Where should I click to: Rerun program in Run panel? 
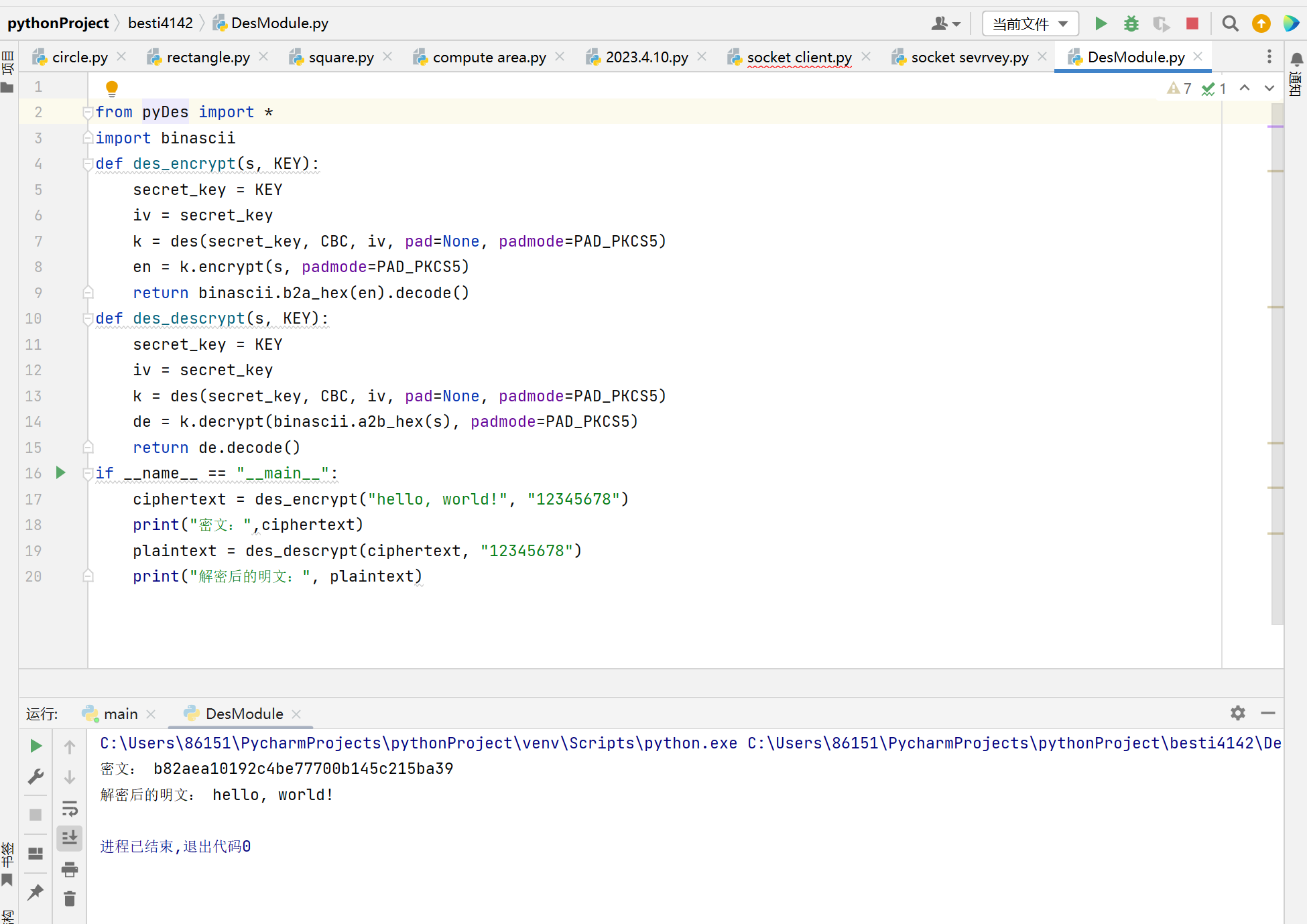pyautogui.click(x=36, y=746)
